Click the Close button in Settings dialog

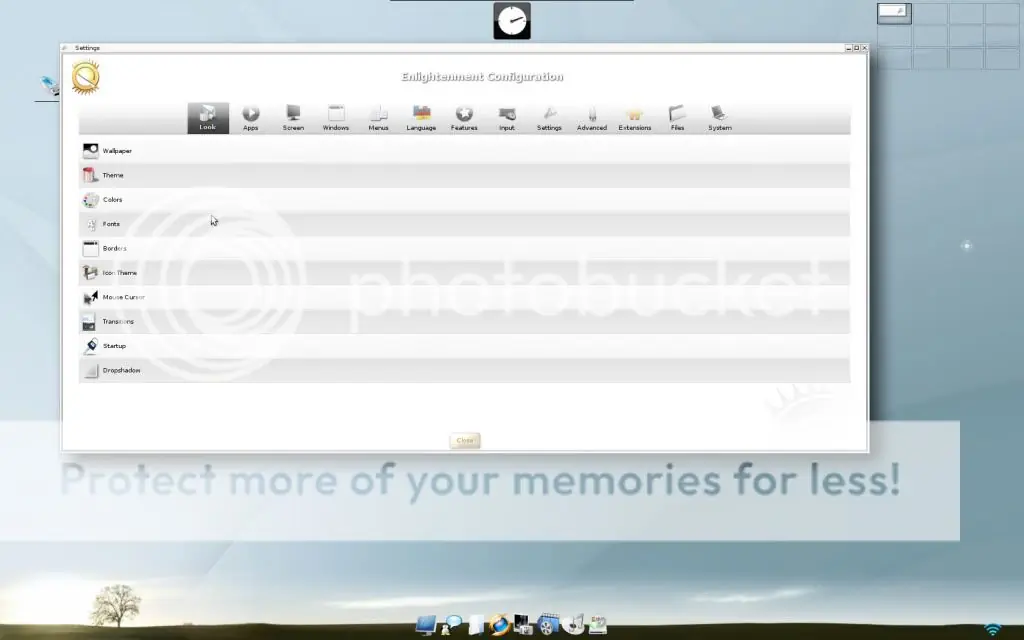(x=465, y=440)
